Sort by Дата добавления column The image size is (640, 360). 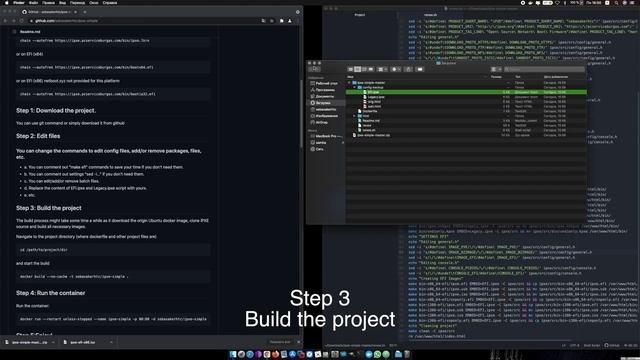556,77
